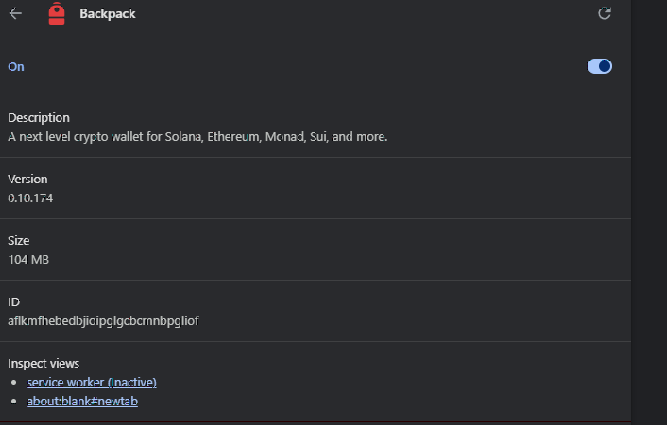Click the "On" status label
Screen dimensions: 667x425
coord(16,67)
